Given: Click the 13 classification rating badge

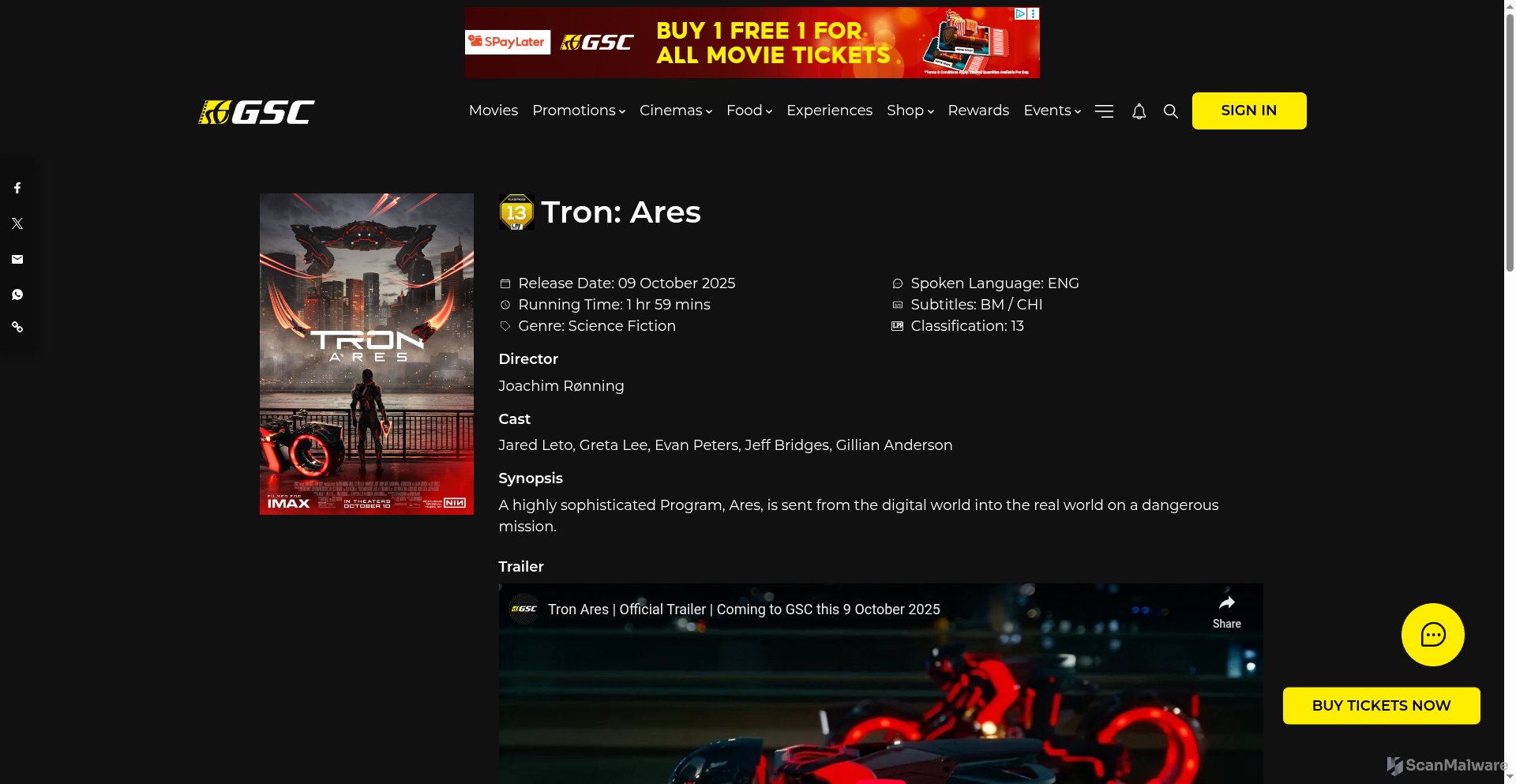Looking at the screenshot, I should [516, 212].
